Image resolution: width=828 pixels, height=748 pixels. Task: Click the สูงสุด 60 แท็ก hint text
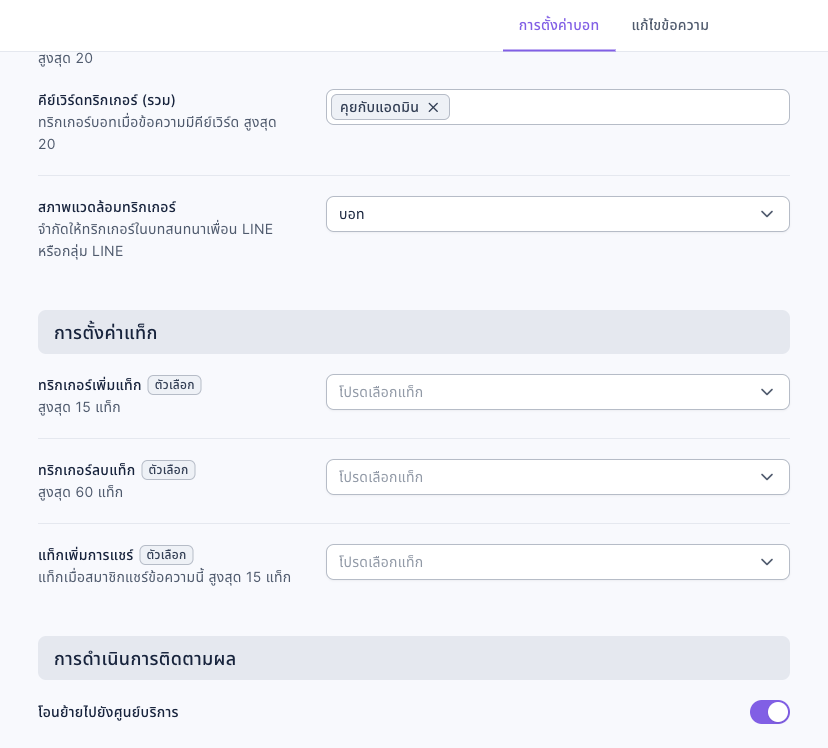pos(80,492)
